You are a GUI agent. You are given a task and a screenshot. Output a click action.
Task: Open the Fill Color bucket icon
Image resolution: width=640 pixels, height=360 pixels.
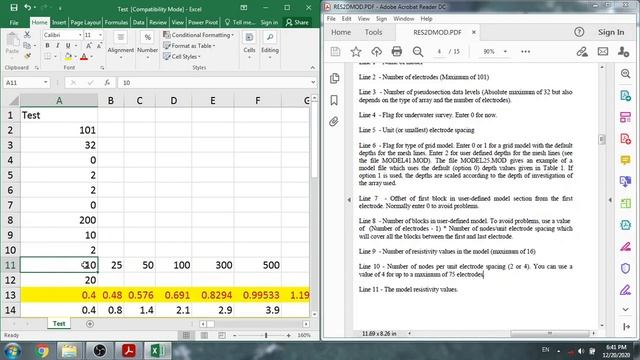68,56
